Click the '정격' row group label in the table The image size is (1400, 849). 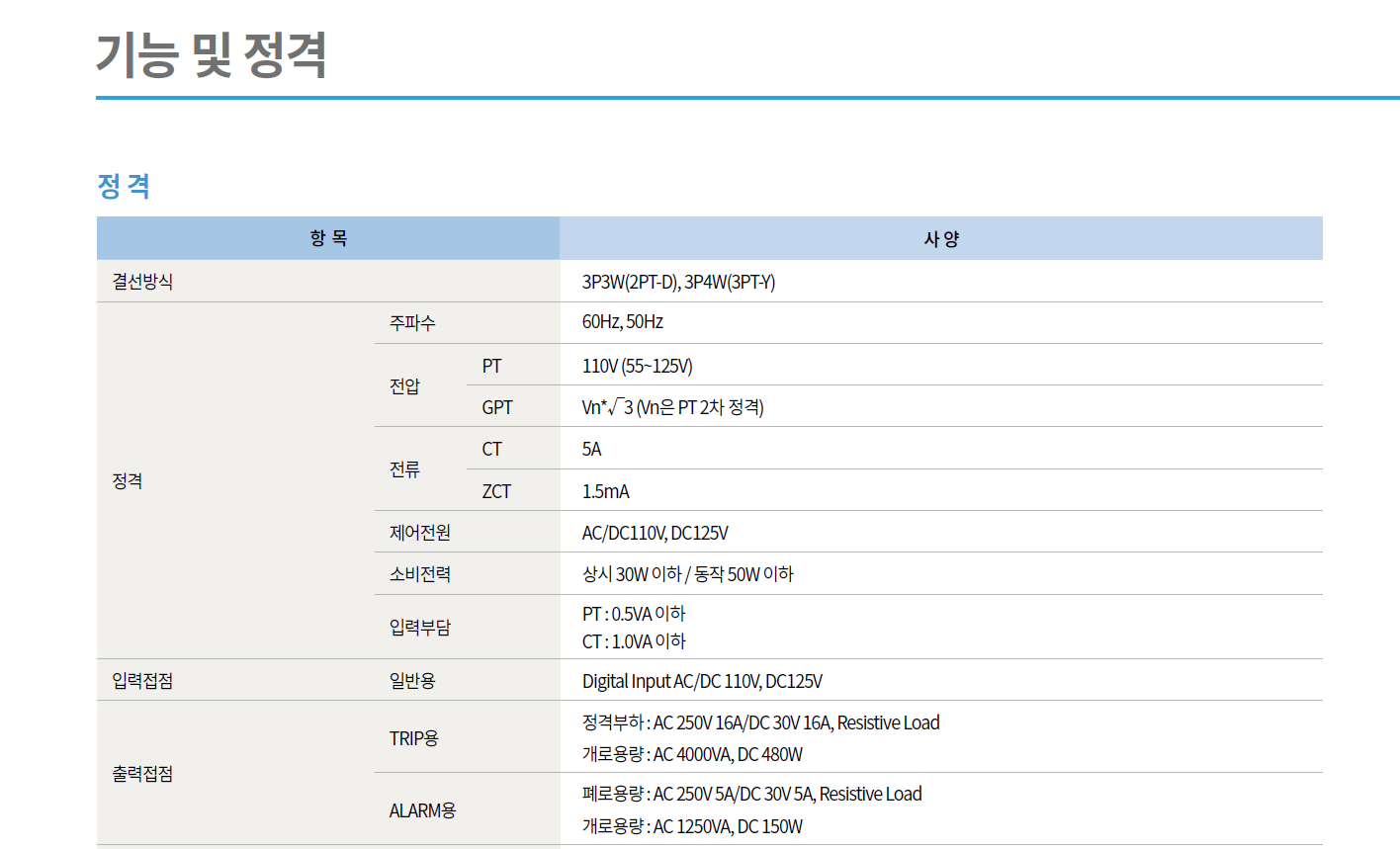click(128, 480)
